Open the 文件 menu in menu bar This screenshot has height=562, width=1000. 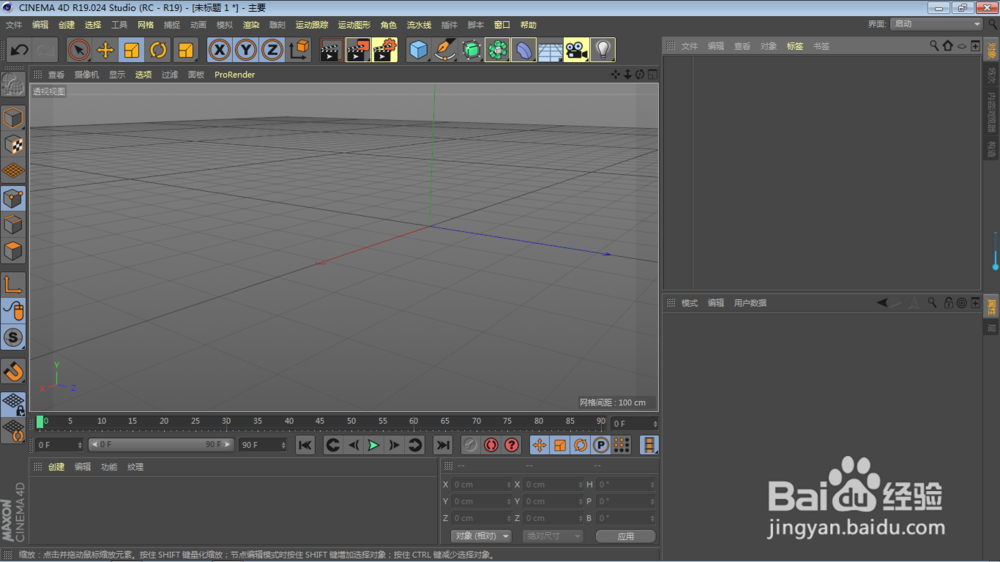[13, 25]
